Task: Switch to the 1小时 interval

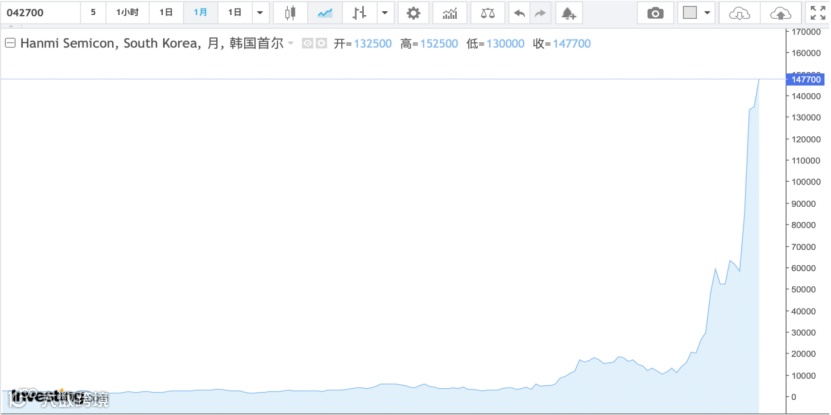Action: (x=127, y=13)
